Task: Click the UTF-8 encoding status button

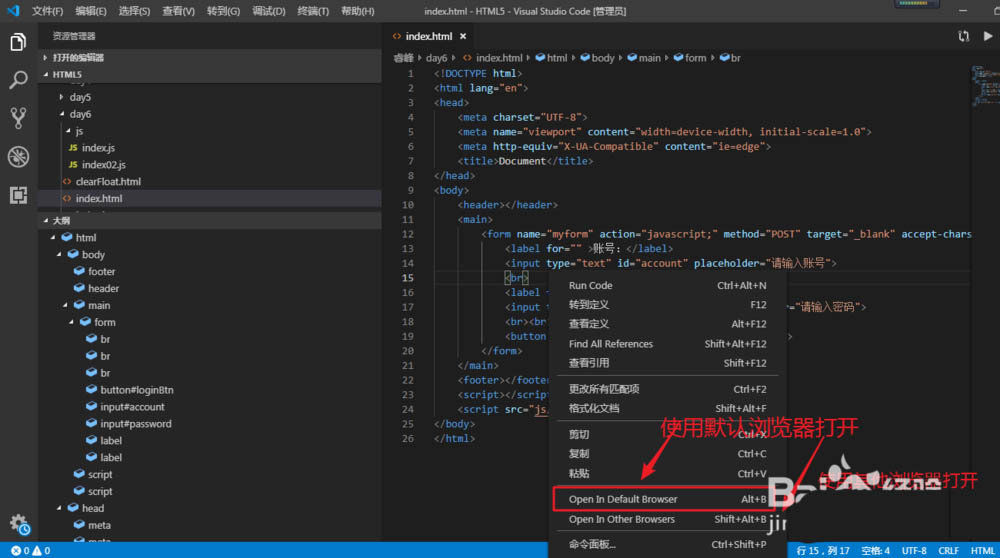Action: coord(914,550)
